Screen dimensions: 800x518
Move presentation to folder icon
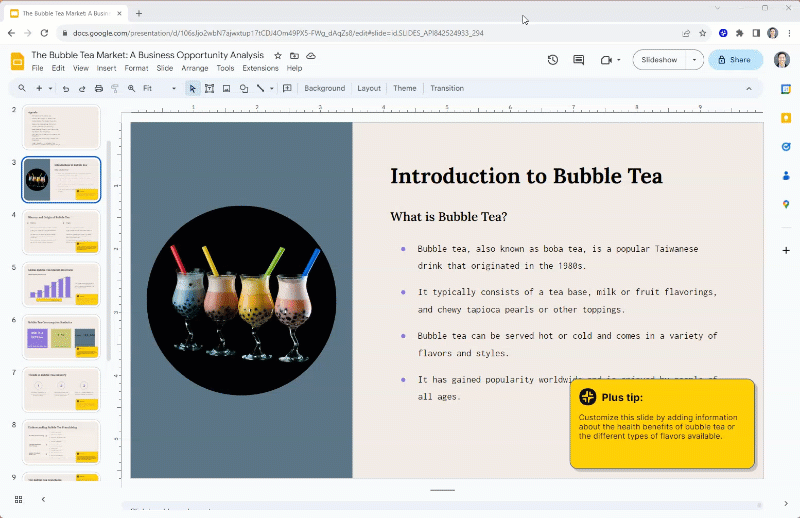click(294, 56)
